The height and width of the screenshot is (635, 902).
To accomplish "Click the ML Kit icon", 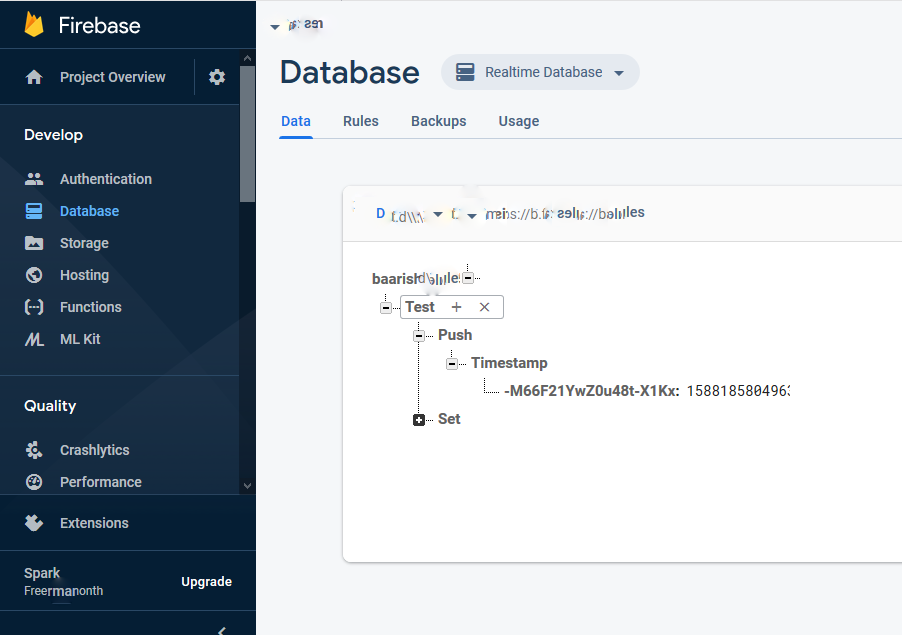I will point(34,339).
